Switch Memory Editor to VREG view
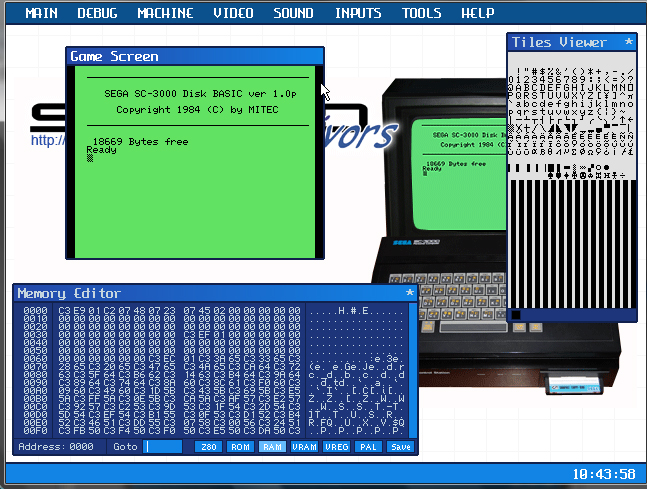Viewport: 647px width, 489px height. click(337, 447)
